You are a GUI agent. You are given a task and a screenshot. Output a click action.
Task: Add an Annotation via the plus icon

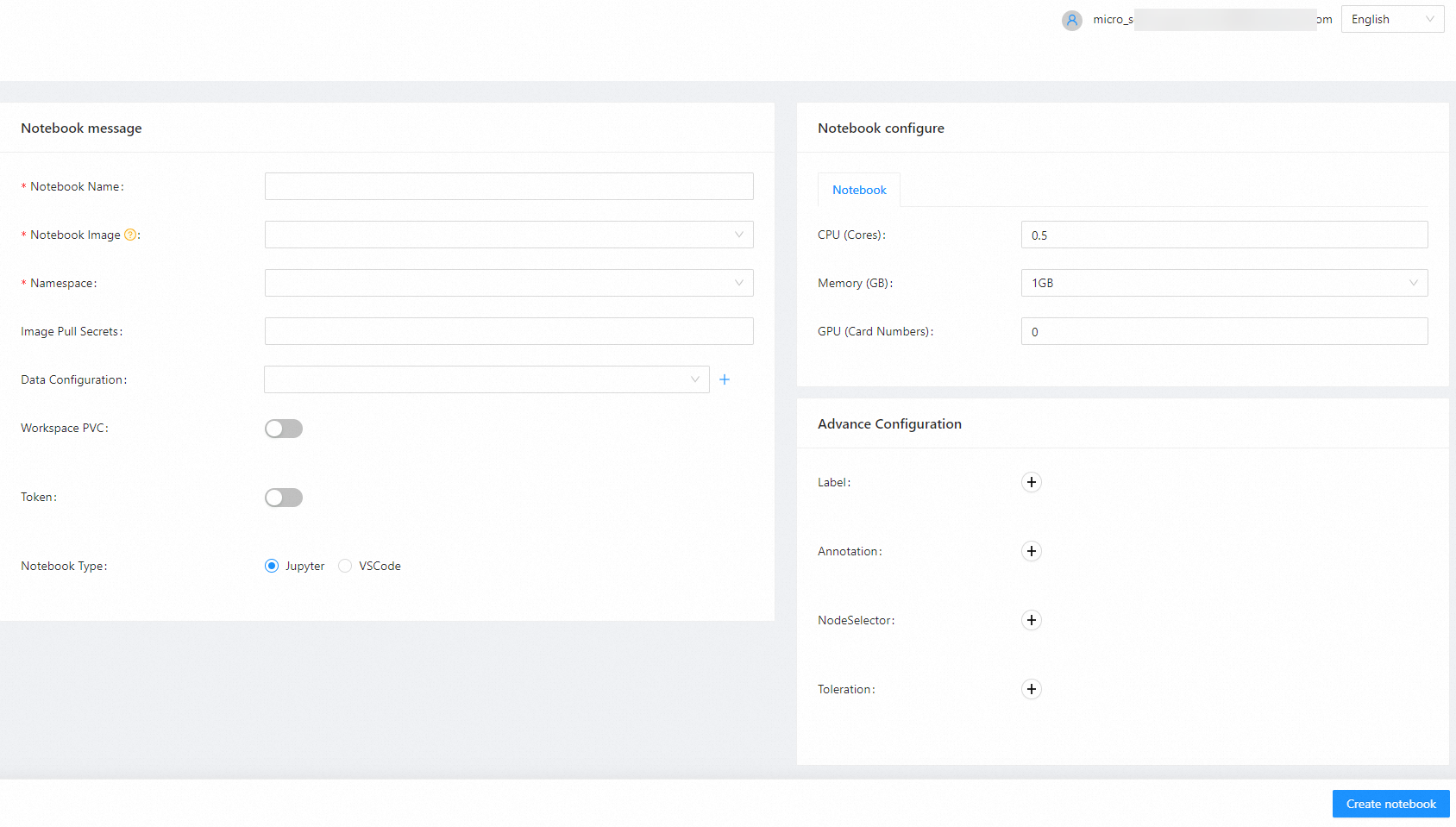pos(1031,551)
